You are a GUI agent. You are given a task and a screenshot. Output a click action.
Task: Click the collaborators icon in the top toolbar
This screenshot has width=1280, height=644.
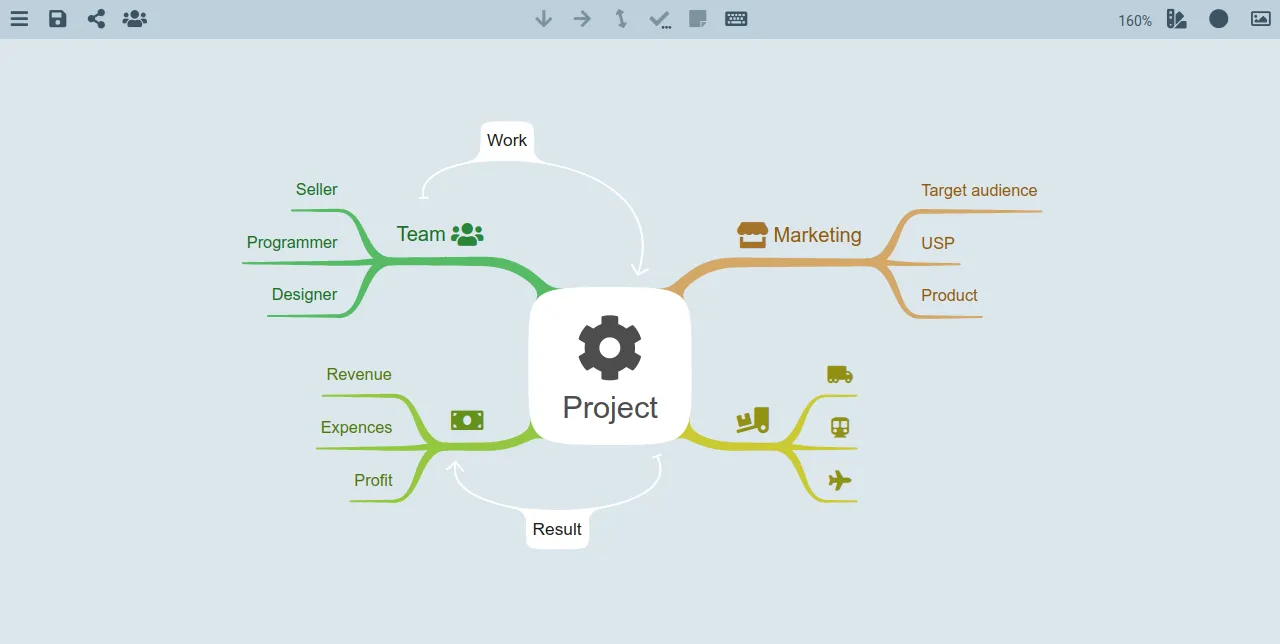(134, 18)
